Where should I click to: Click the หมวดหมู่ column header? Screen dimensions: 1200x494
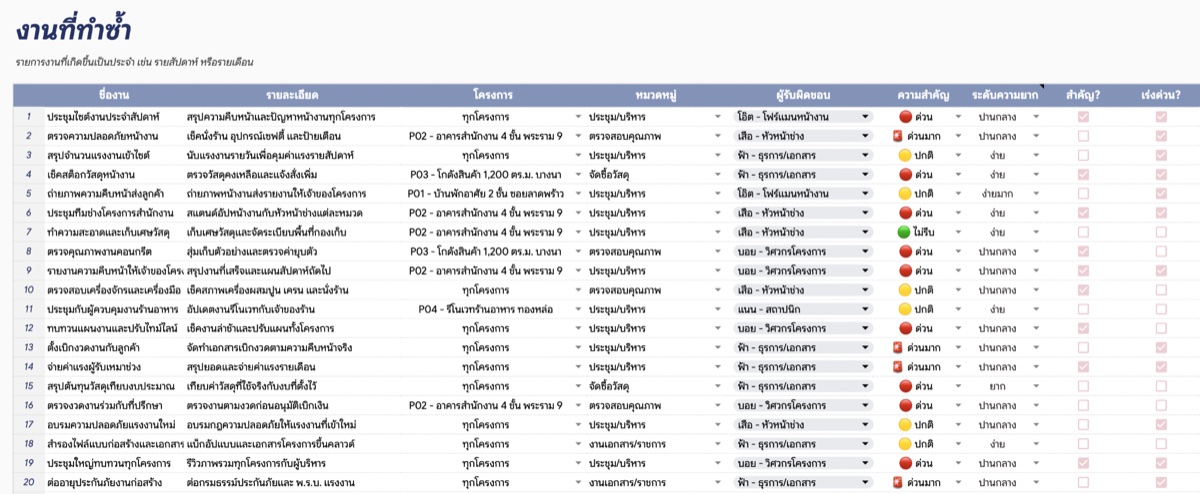[656, 96]
